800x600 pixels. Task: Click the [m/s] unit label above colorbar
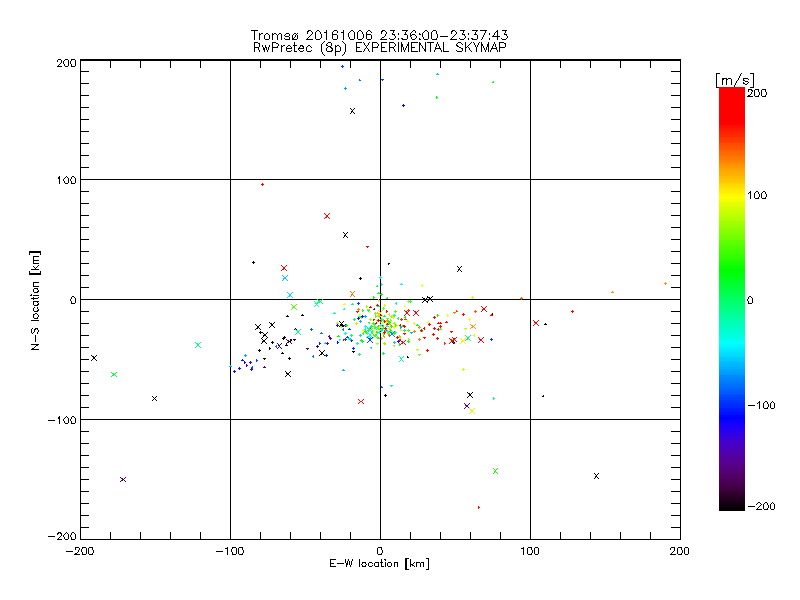pos(735,79)
